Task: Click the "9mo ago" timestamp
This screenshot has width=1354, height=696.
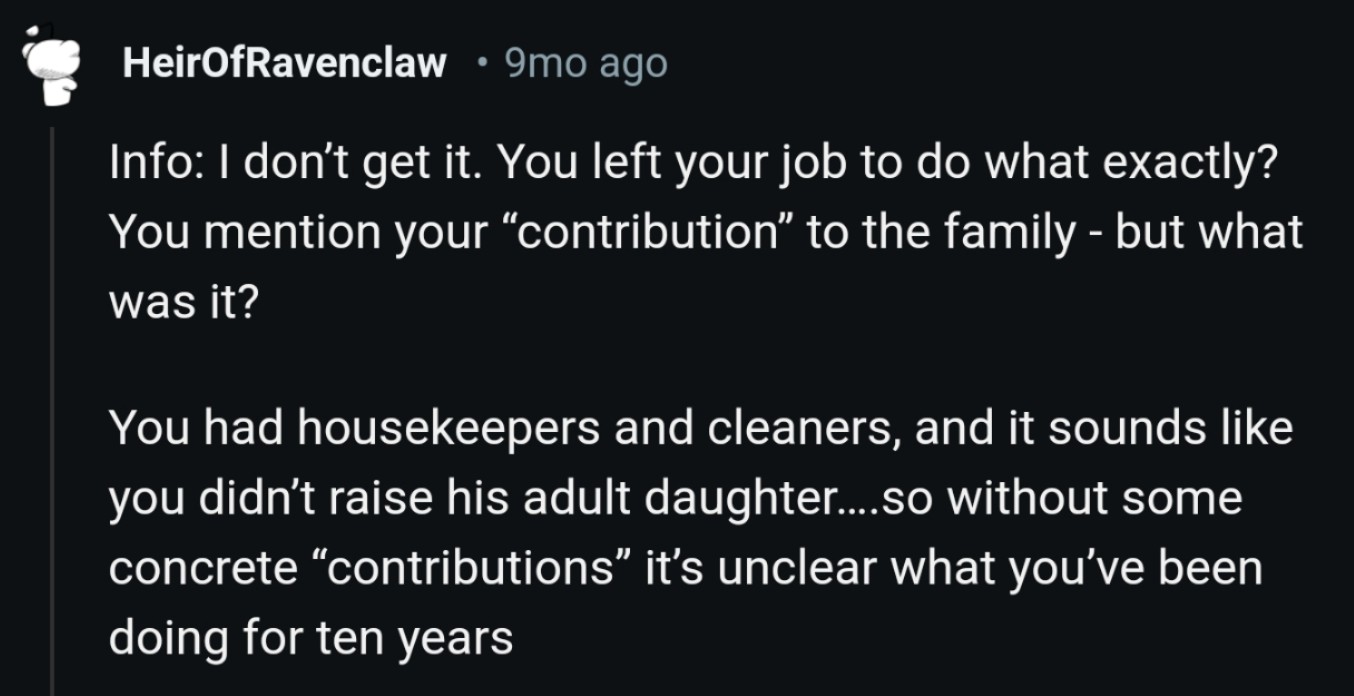Action: 585,64
